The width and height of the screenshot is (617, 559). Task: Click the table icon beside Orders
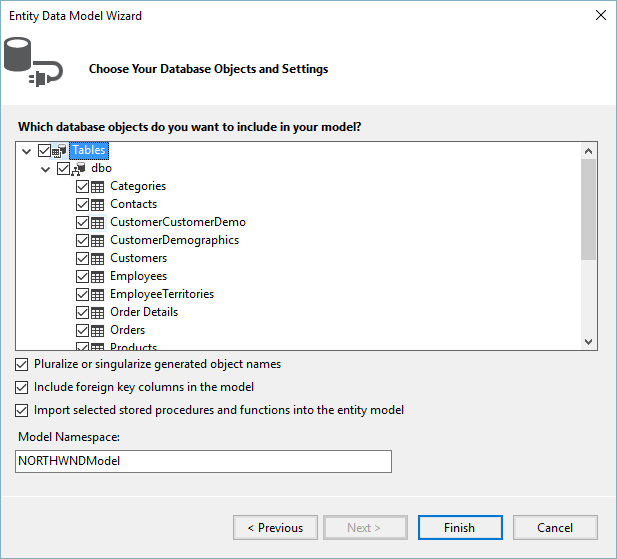(x=98, y=330)
